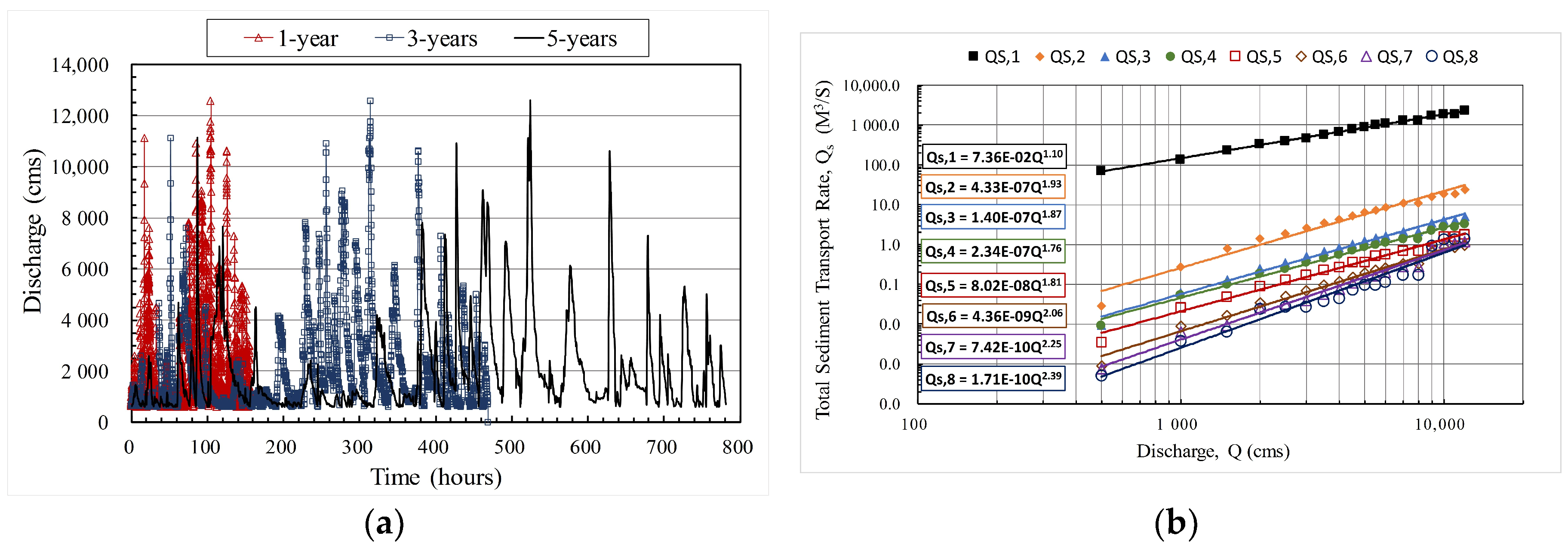Click the orange Qs,2 equation label

point(993,186)
